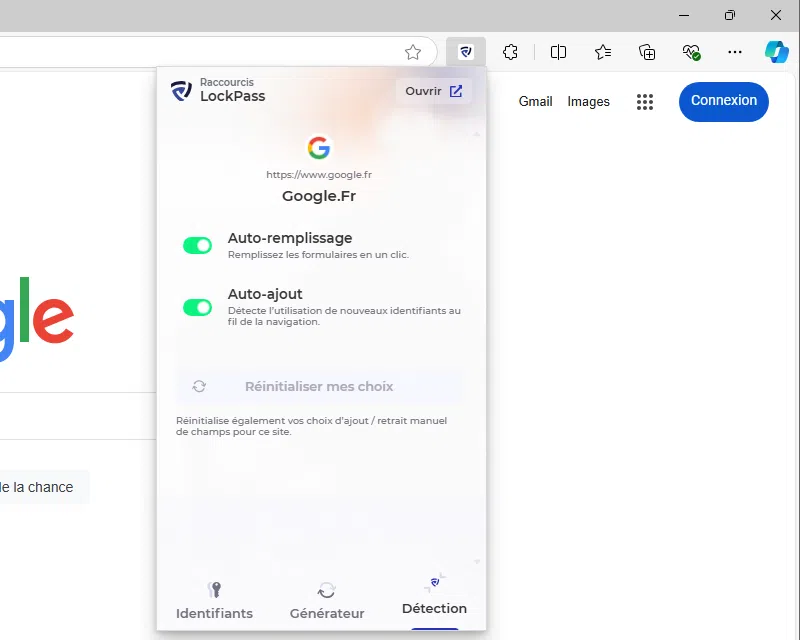800x640 pixels.
Task: Click the Google.Fr site title
Action: tap(319, 196)
